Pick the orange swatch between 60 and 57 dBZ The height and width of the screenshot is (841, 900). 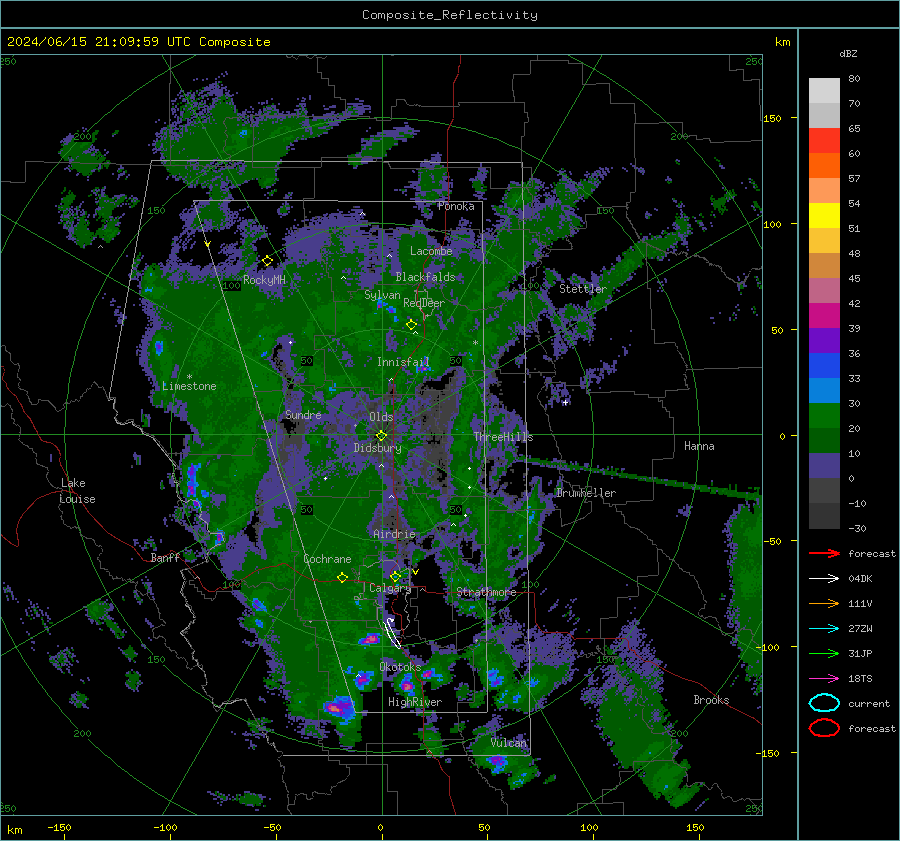pyautogui.click(x=824, y=165)
